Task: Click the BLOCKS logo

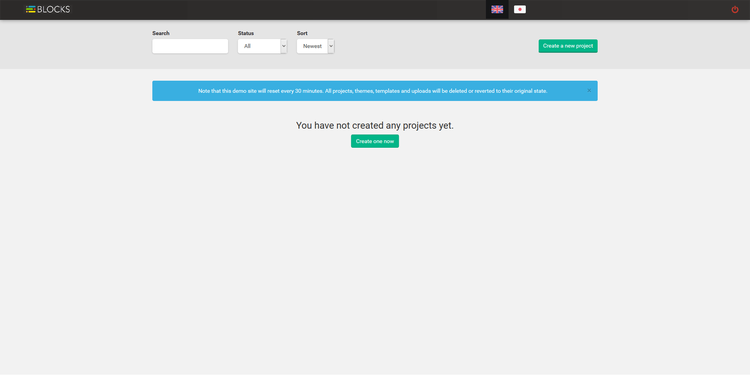Action: pyautogui.click(x=48, y=10)
